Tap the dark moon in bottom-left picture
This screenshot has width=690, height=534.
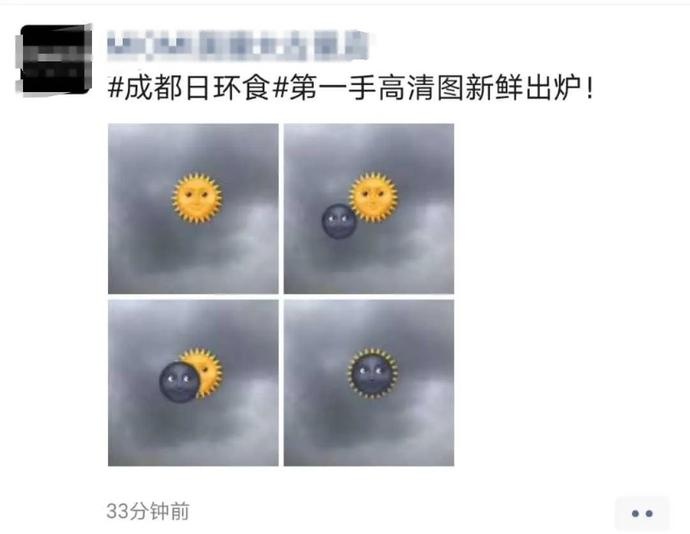179,382
